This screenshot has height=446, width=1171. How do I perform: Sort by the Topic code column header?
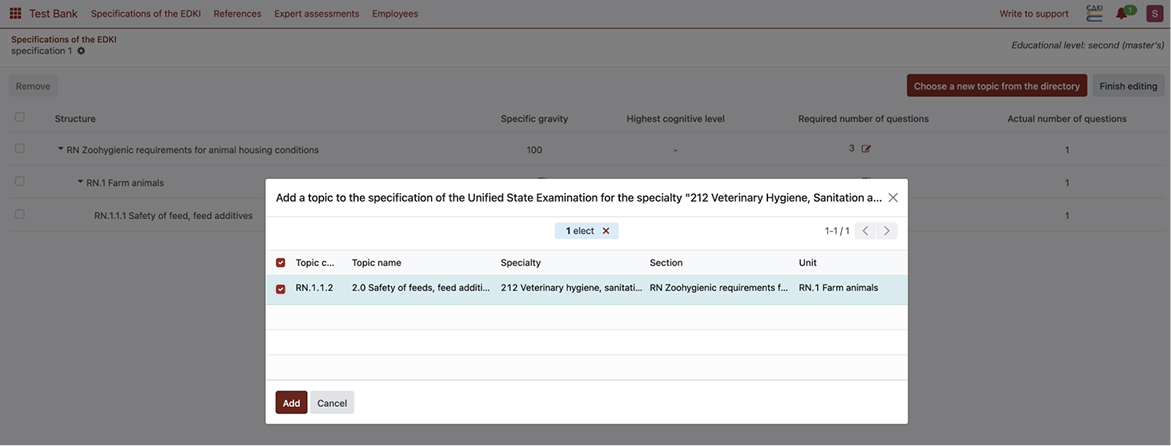tap(316, 263)
